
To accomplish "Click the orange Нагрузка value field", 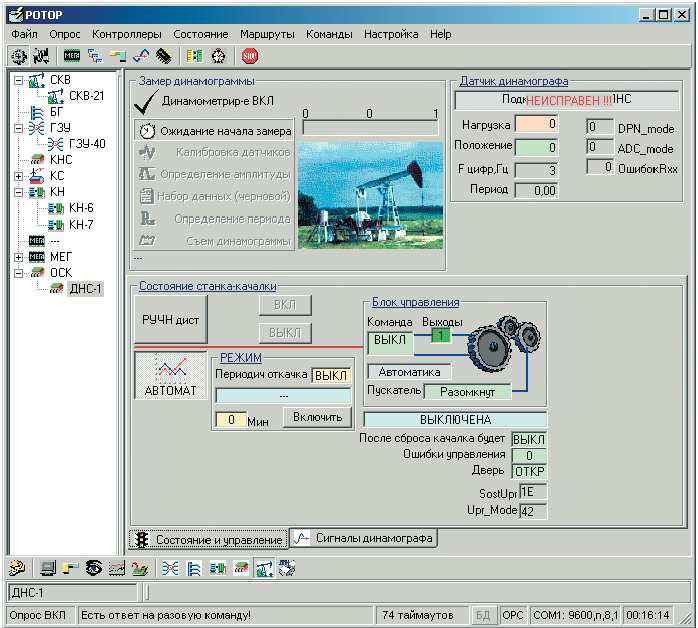I will click(536, 124).
